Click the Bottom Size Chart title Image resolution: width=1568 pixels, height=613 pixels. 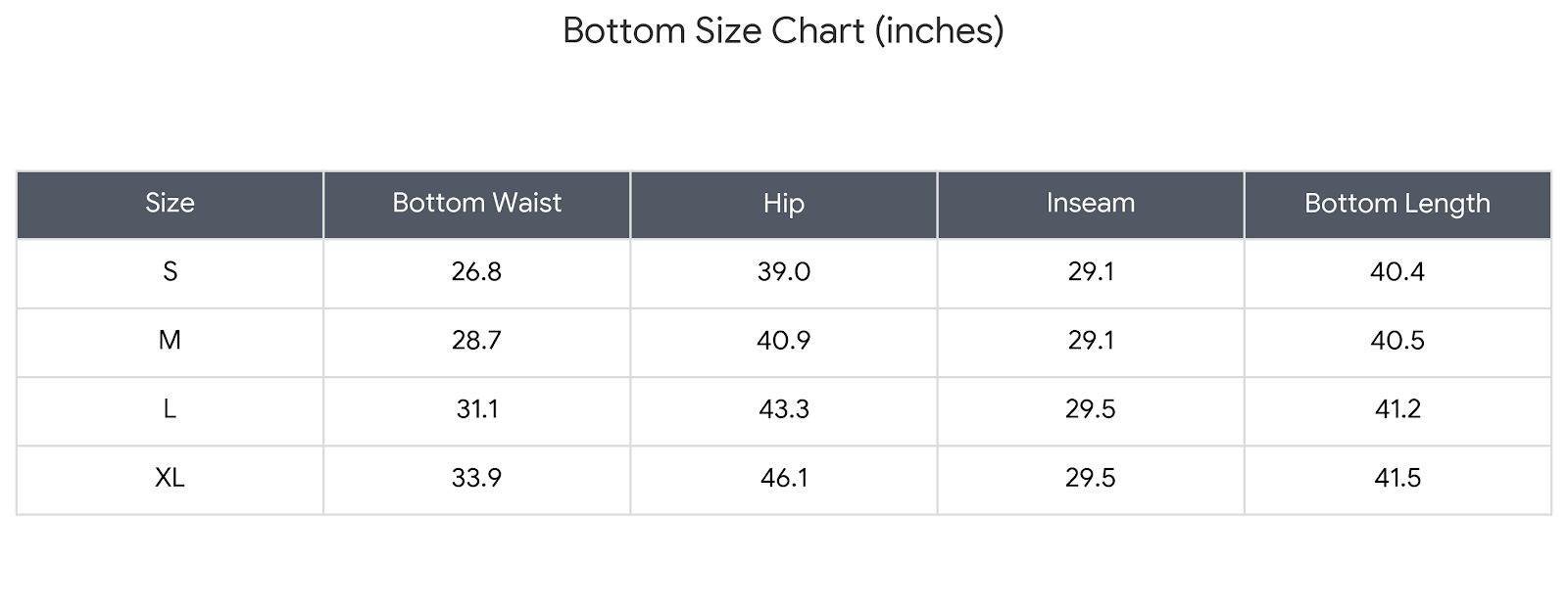783,31
